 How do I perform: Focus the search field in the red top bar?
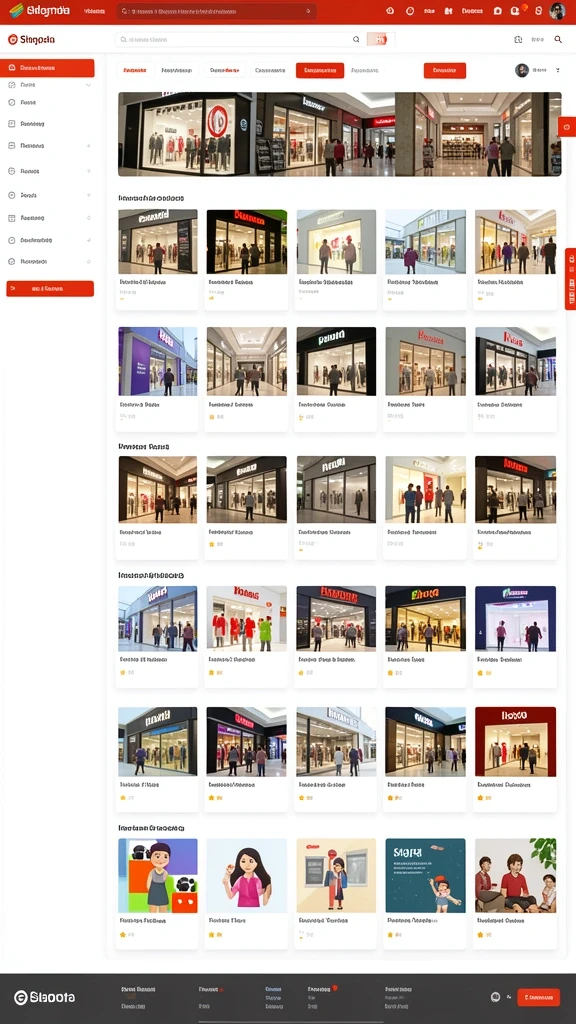pyautogui.click(x=216, y=11)
